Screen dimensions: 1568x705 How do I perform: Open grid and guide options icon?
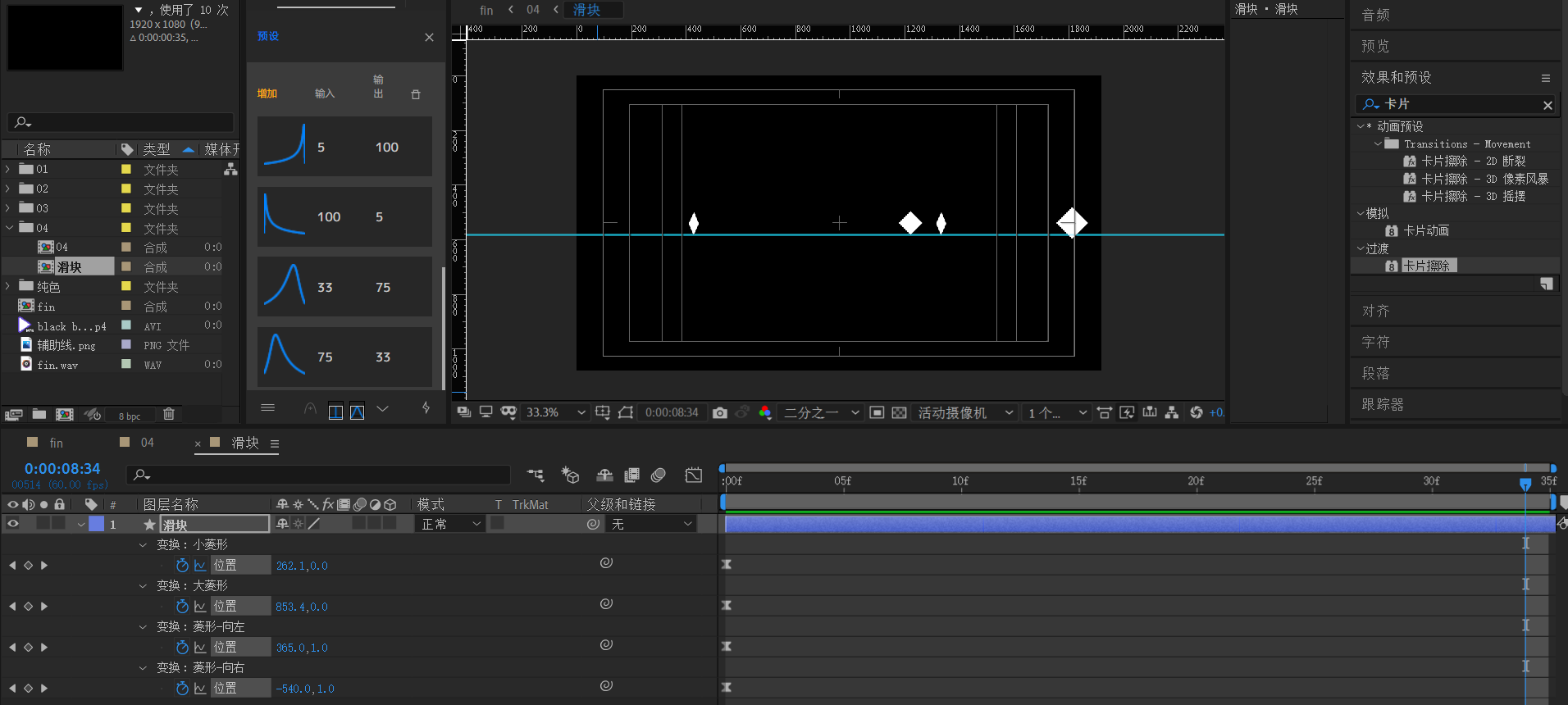[x=603, y=412]
